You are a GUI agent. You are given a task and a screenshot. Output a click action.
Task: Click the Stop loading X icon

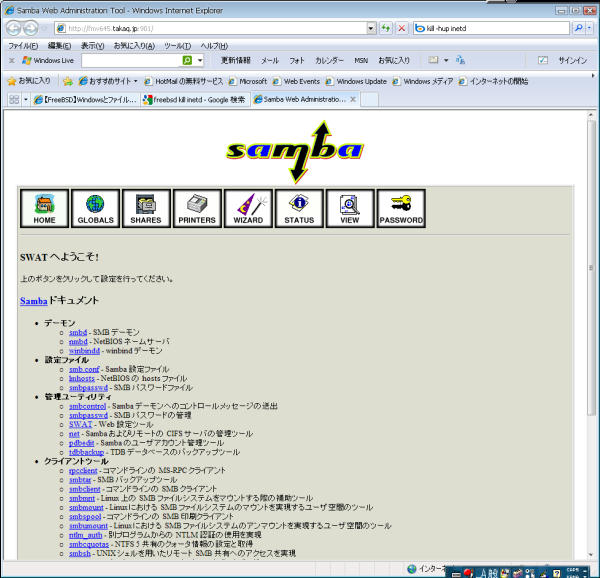401,28
